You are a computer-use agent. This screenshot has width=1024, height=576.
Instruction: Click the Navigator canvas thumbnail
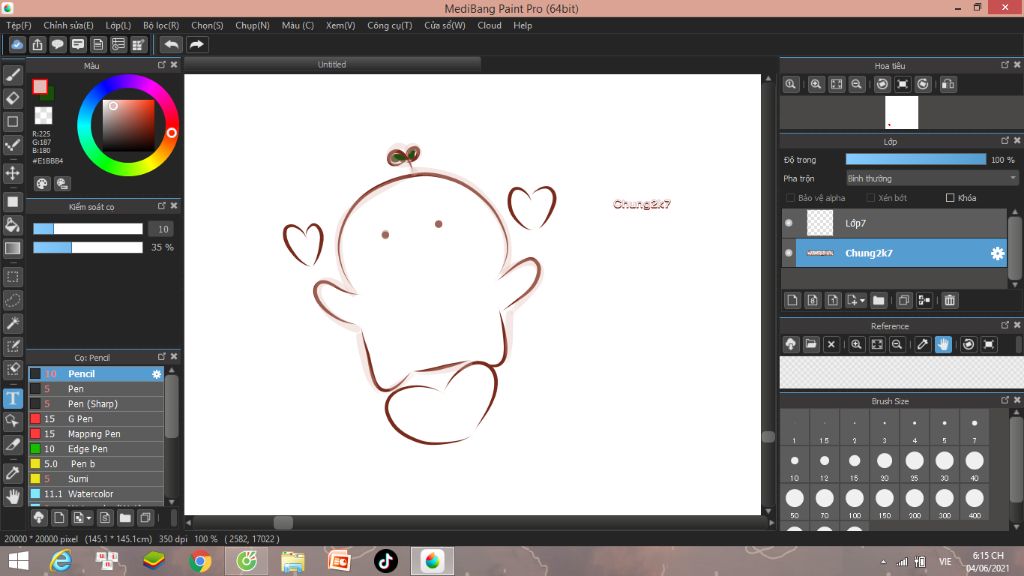[x=901, y=112]
